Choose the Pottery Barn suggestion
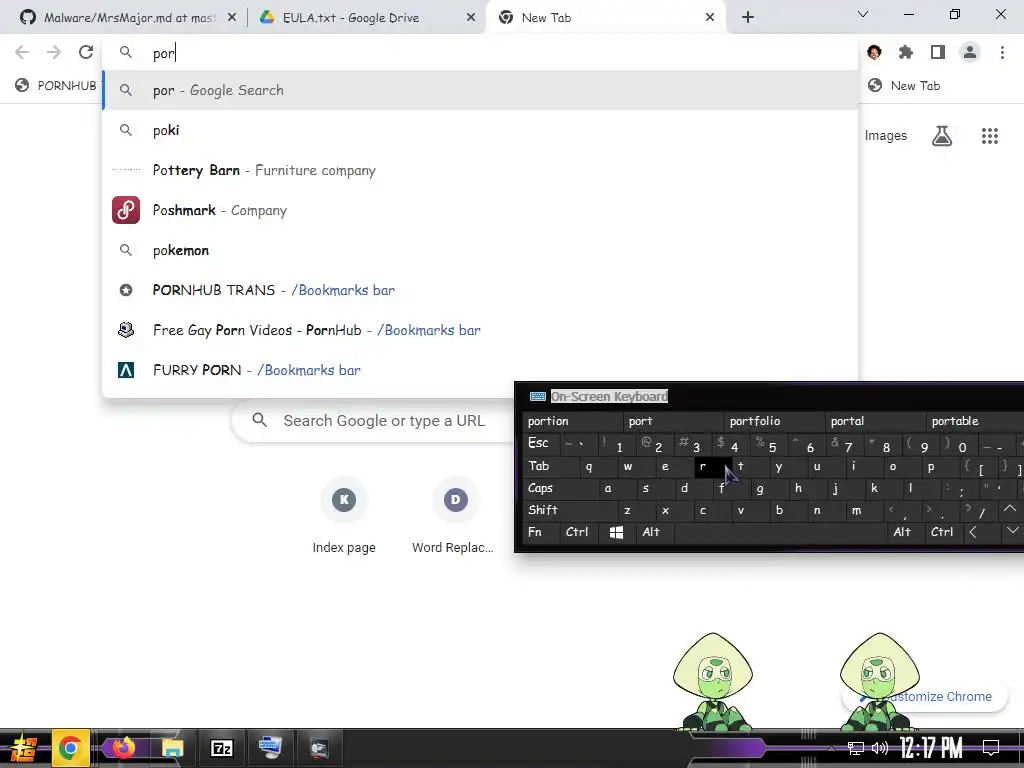Image resolution: width=1024 pixels, height=768 pixels. coord(480,170)
